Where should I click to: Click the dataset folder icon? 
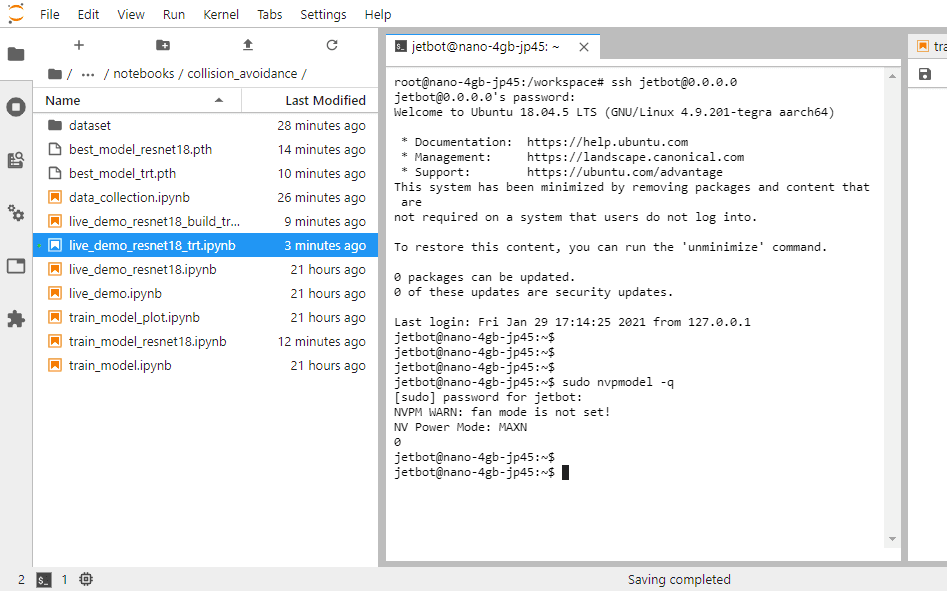[55, 125]
